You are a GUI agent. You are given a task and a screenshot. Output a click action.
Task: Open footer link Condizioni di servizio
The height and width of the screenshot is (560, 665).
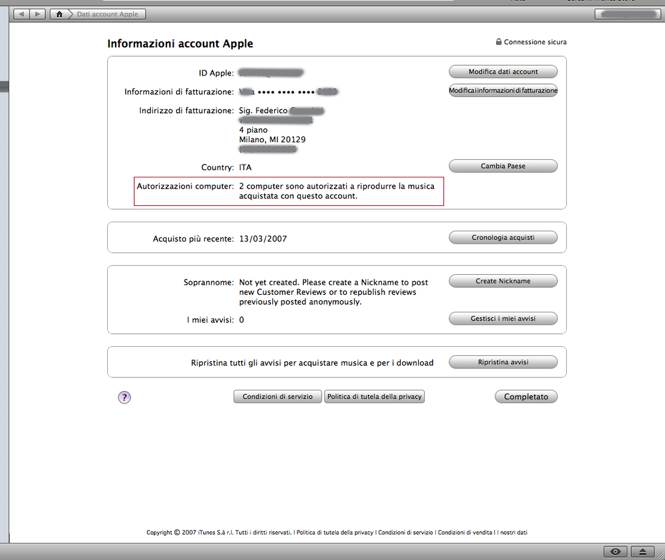(405, 532)
